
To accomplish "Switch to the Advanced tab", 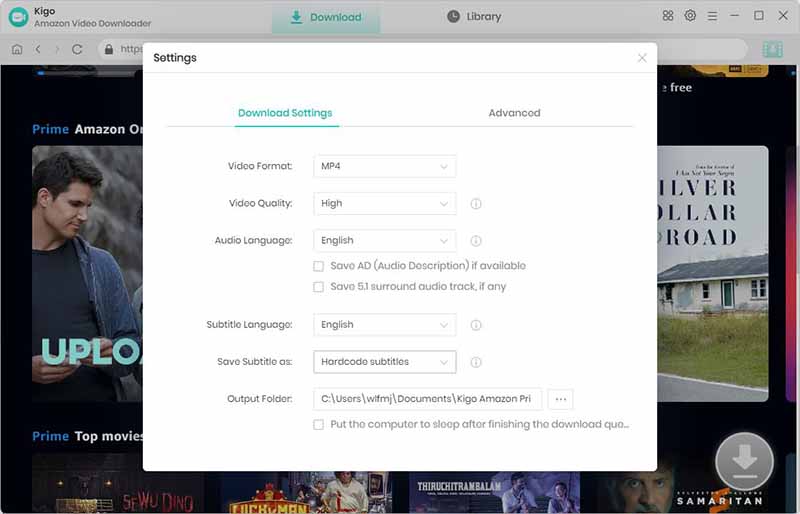I will (x=514, y=113).
